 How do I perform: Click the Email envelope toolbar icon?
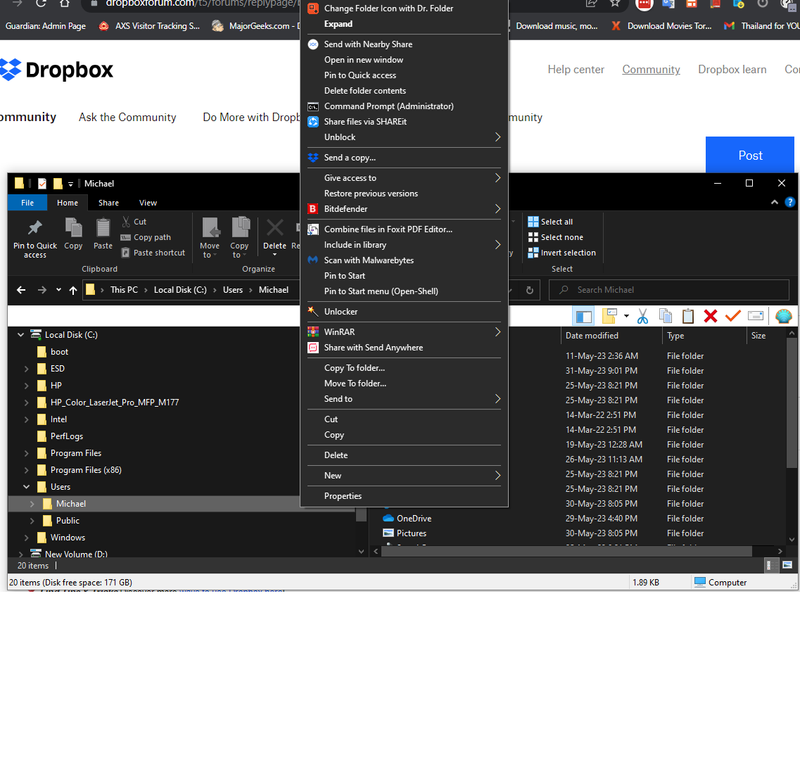(756, 316)
